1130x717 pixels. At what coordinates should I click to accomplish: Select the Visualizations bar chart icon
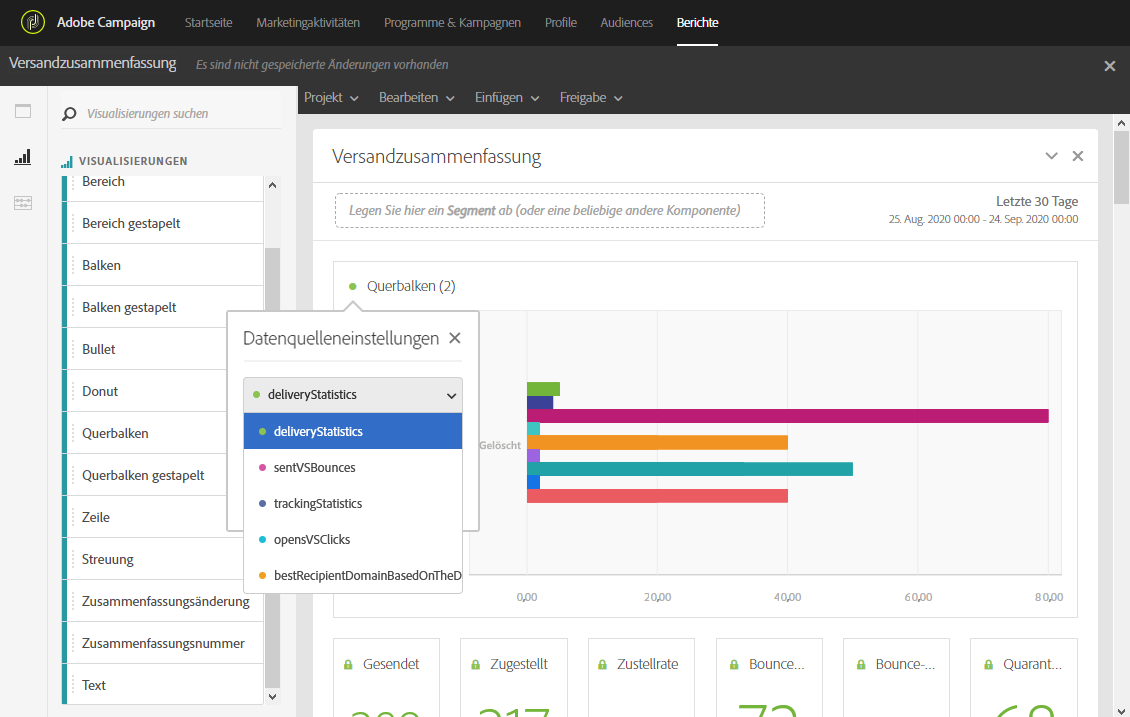point(23,157)
